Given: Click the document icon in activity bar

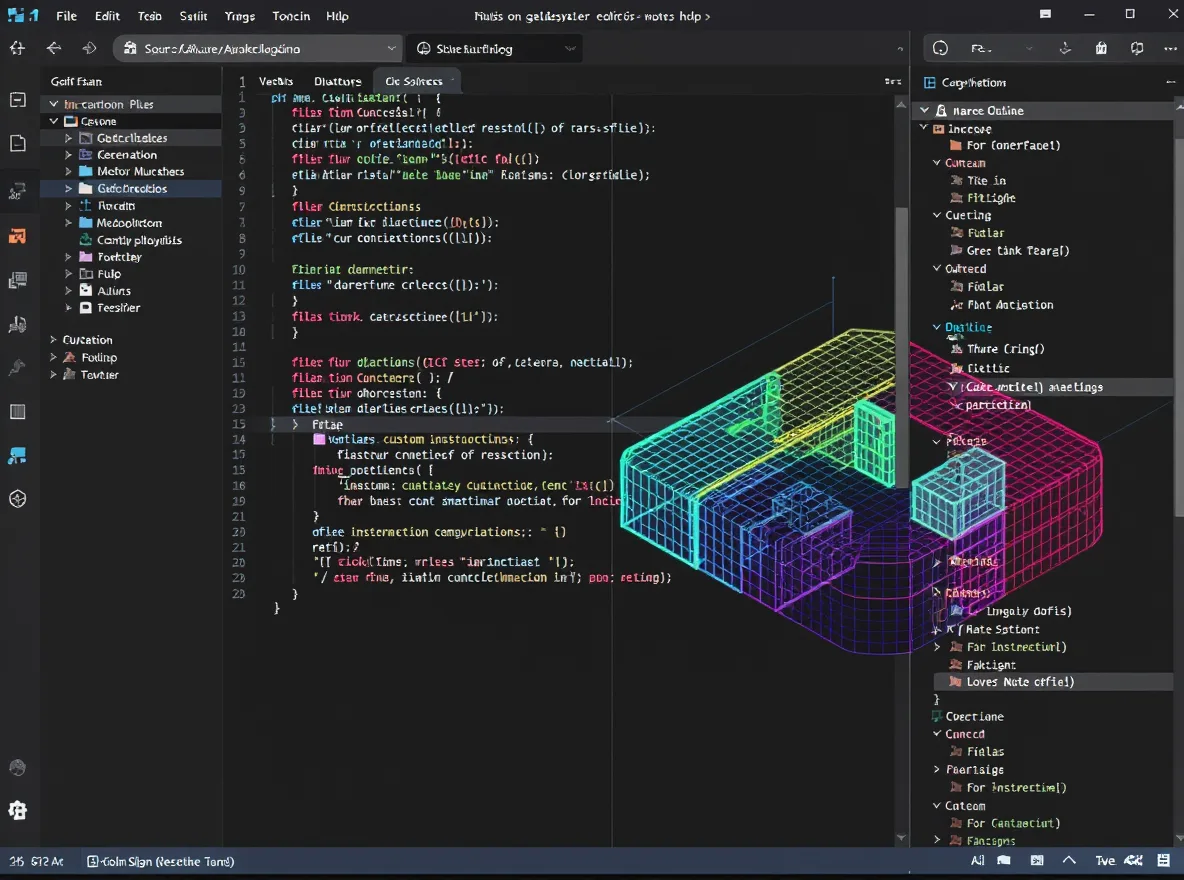Looking at the screenshot, I should click(17, 144).
